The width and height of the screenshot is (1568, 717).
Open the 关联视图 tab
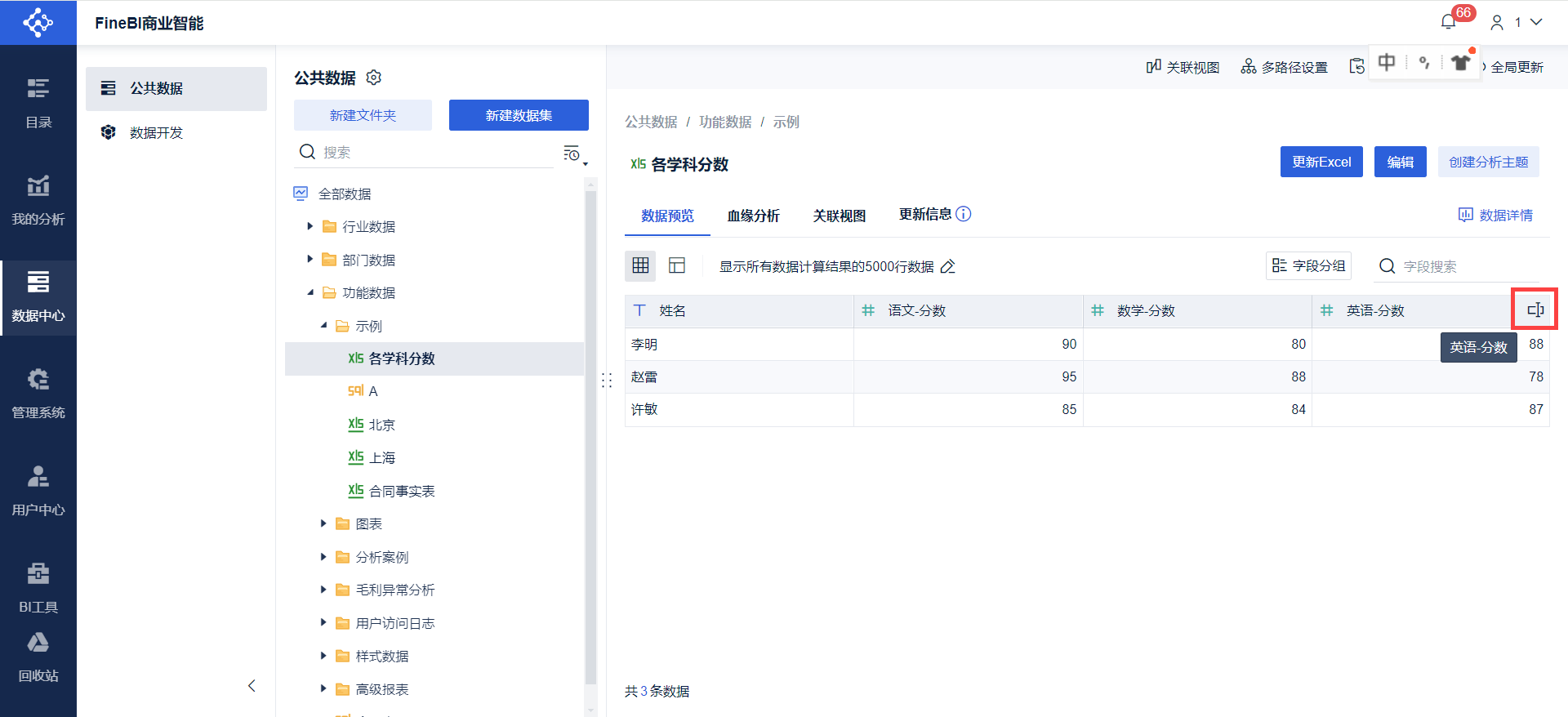839,216
